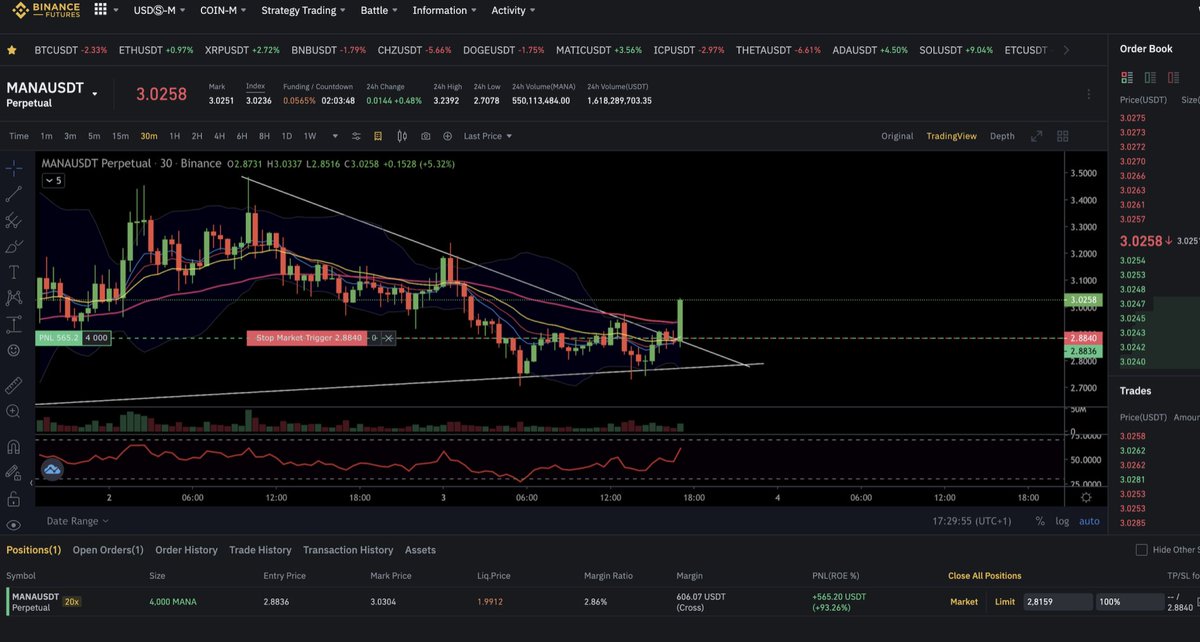Viewport: 1200px width, 642px height.
Task: Toggle lock all drawing tools
Action: tap(14, 498)
